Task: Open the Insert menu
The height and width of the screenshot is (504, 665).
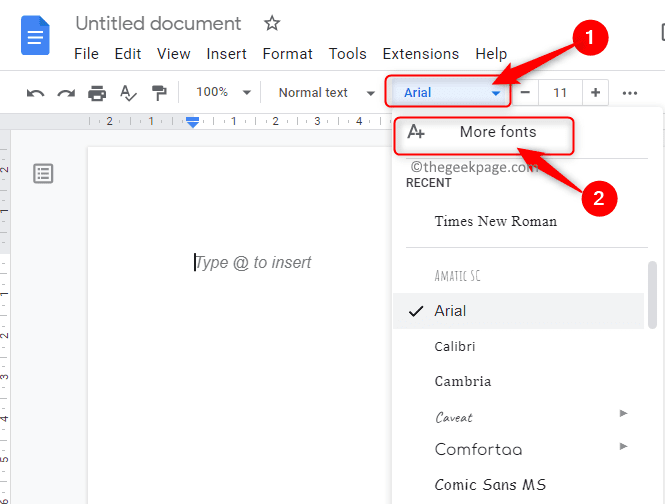Action: (226, 54)
